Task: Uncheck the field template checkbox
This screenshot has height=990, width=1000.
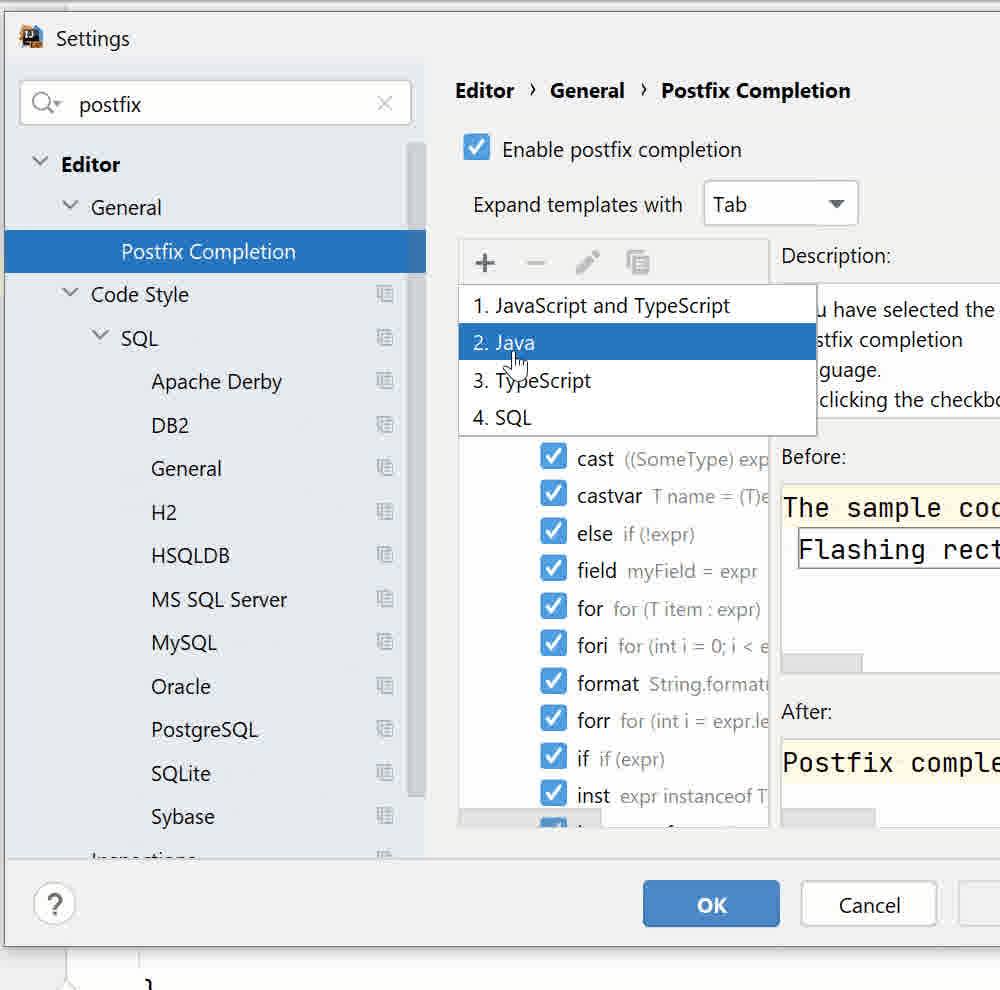Action: [553, 569]
